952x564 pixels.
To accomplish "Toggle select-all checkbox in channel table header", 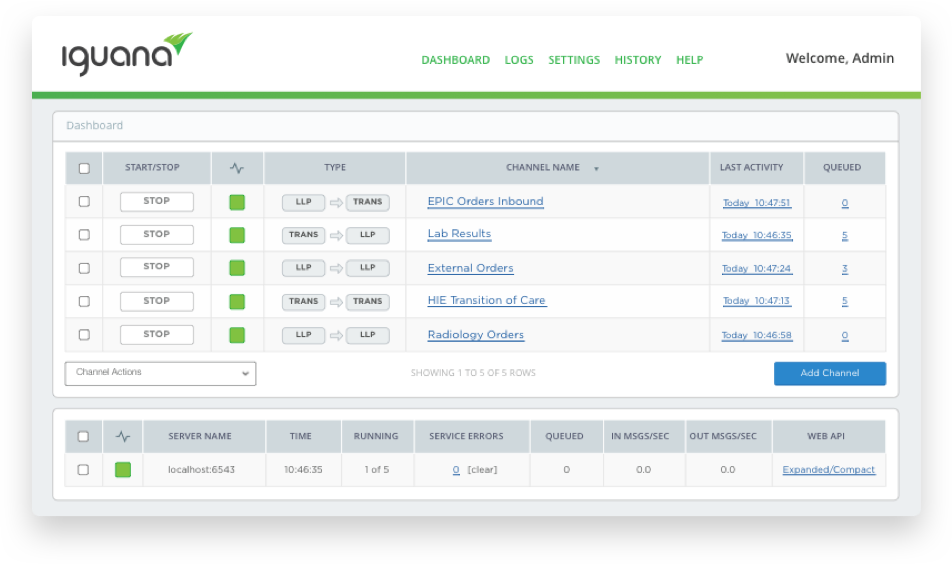I will coord(84,168).
